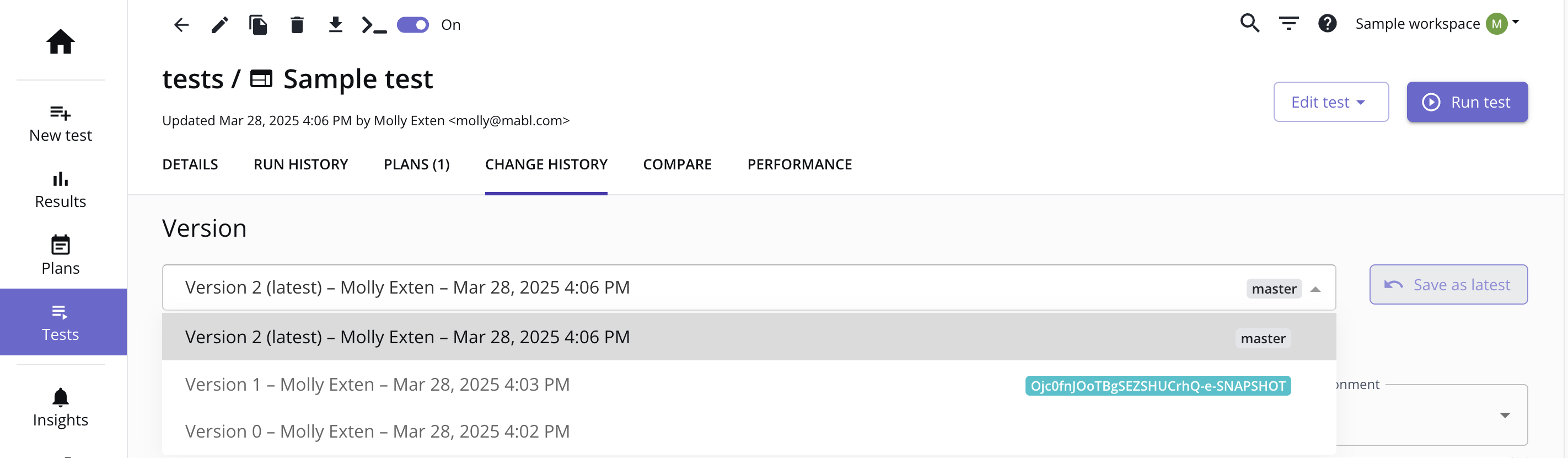Click the Run test button

pyautogui.click(x=1467, y=102)
